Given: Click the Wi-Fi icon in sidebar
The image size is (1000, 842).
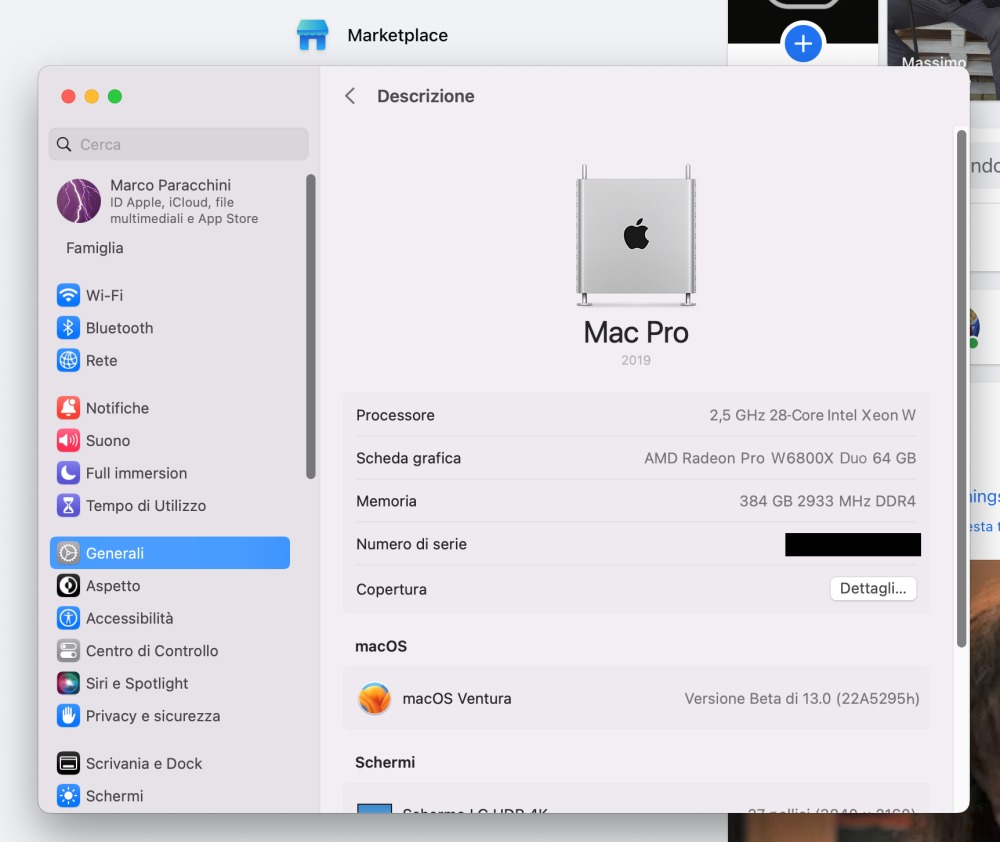Looking at the screenshot, I should (68, 295).
